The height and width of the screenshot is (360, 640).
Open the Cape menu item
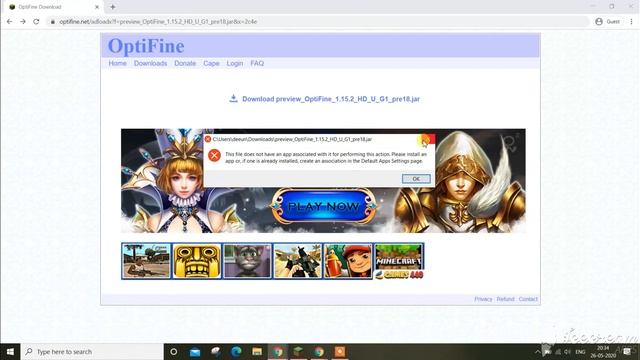[x=211, y=63]
